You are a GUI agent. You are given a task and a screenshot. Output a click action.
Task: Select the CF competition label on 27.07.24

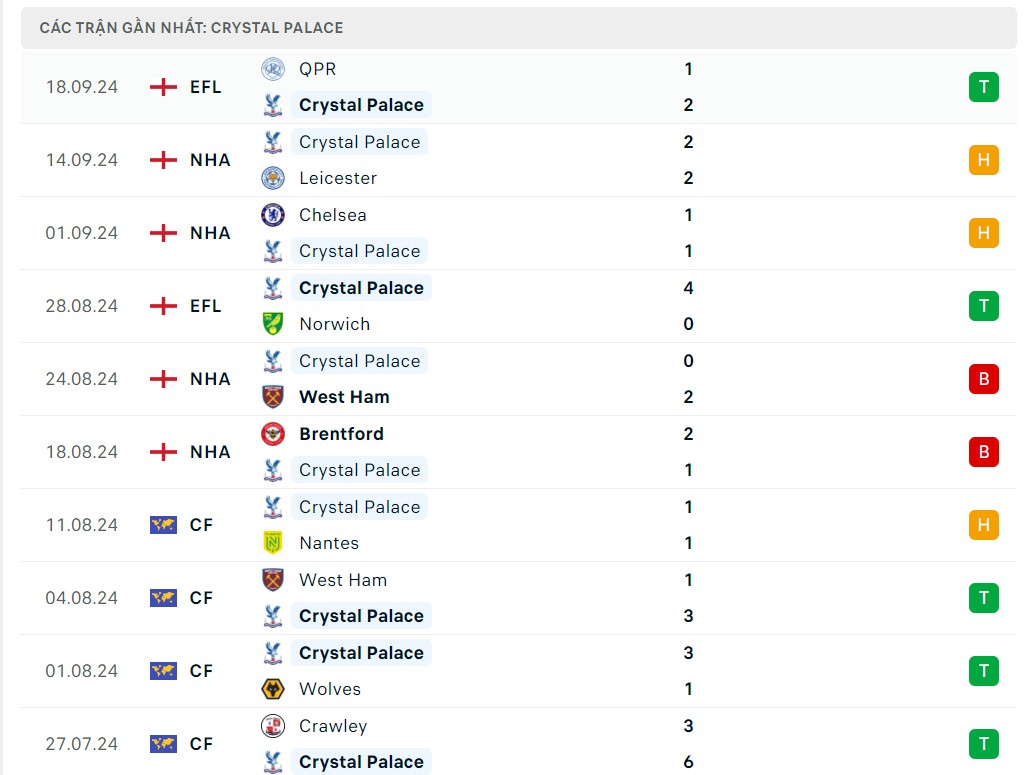click(201, 744)
